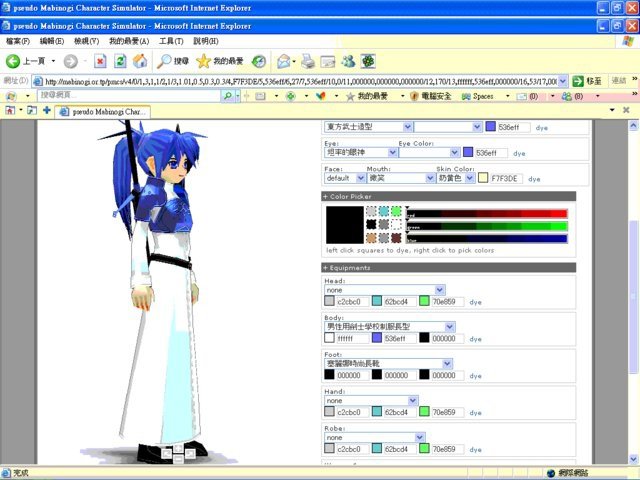Stop page loading with red X icon

(x=100, y=61)
